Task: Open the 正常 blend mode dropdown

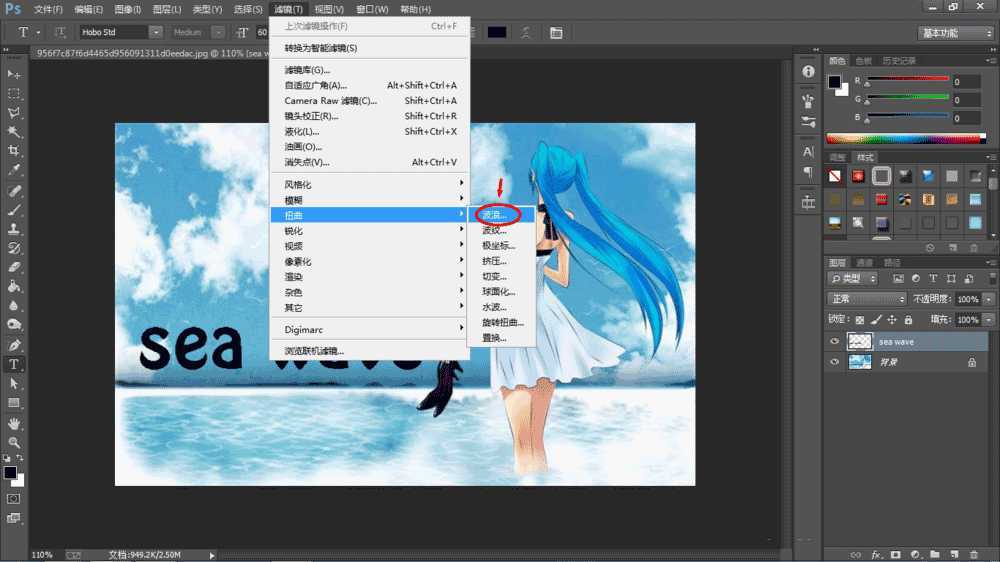Action: [x=866, y=299]
